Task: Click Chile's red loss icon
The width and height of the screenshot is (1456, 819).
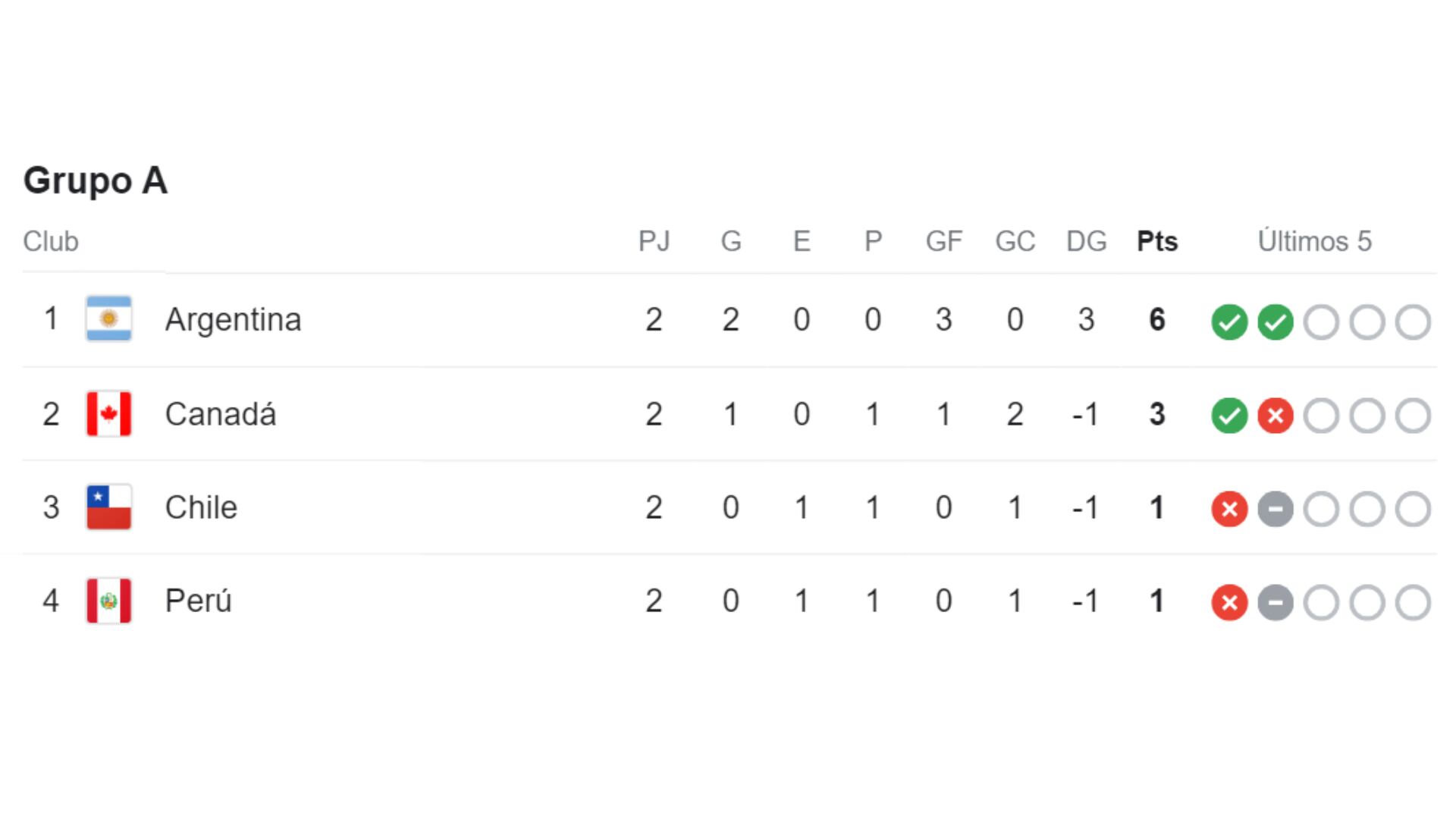Action: (1229, 509)
